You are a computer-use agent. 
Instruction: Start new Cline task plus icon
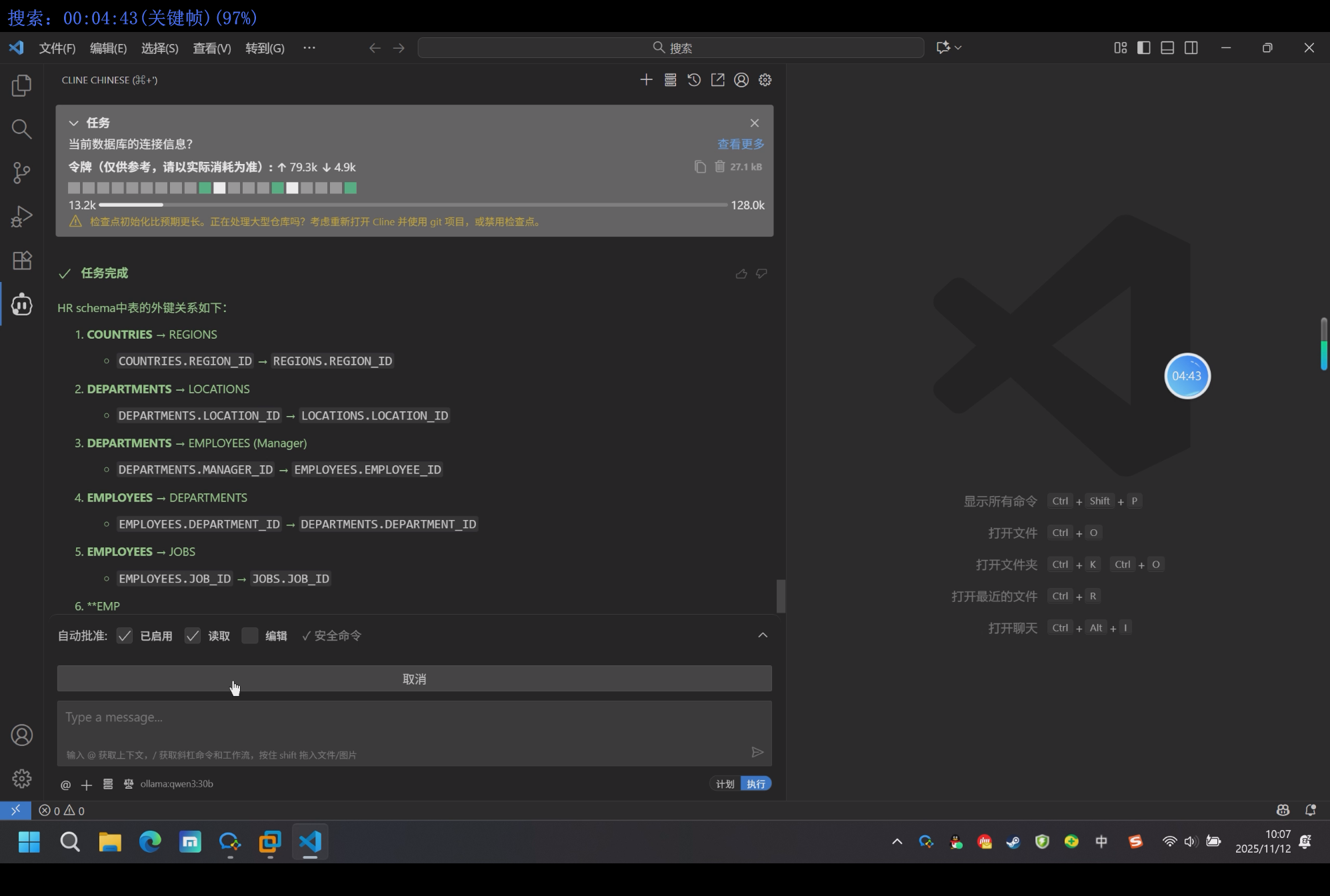coord(646,80)
